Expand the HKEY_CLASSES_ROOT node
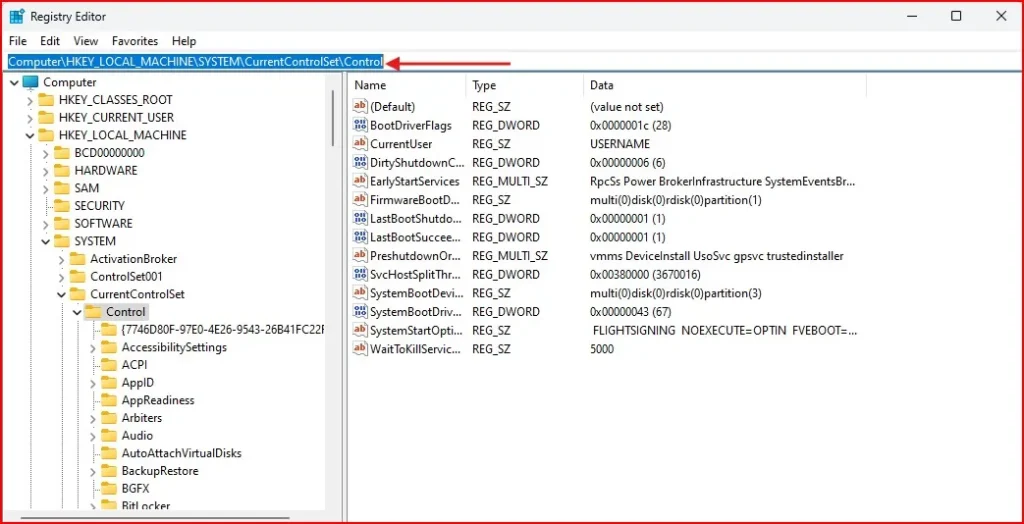Screen dimensions: 1024x524 [x=29, y=100]
